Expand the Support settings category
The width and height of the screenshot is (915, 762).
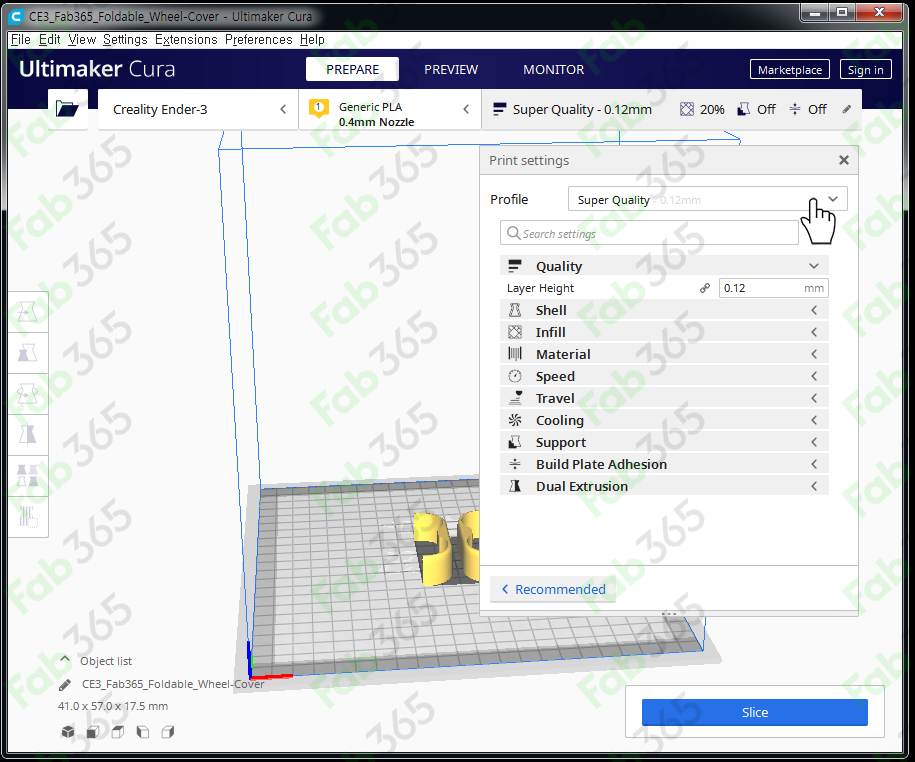point(664,442)
